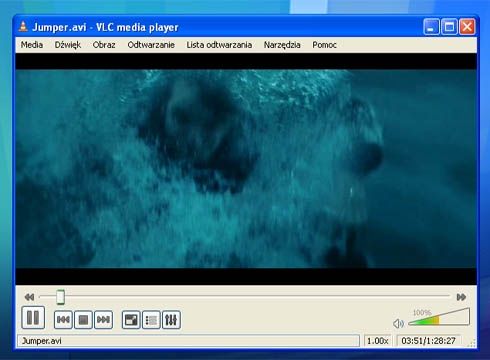Viewport: 490px width, 360px height.
Task: Open the Dźwięk menu
Action: point(68,45)
